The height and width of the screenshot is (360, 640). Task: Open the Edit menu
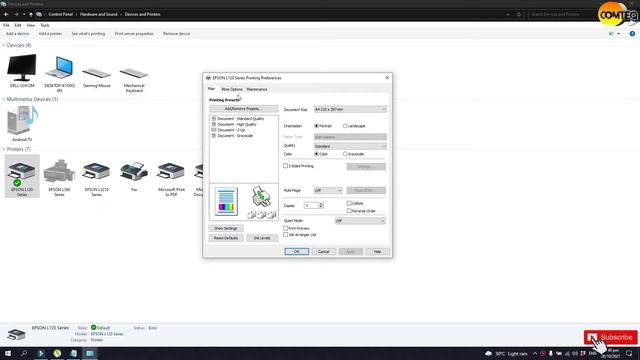[18, 25]
